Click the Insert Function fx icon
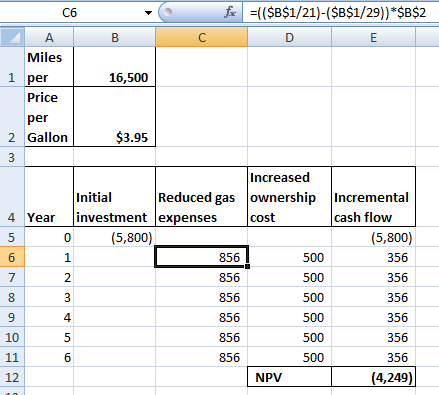This screenshot has width=439, height=395. pos(230,13)
